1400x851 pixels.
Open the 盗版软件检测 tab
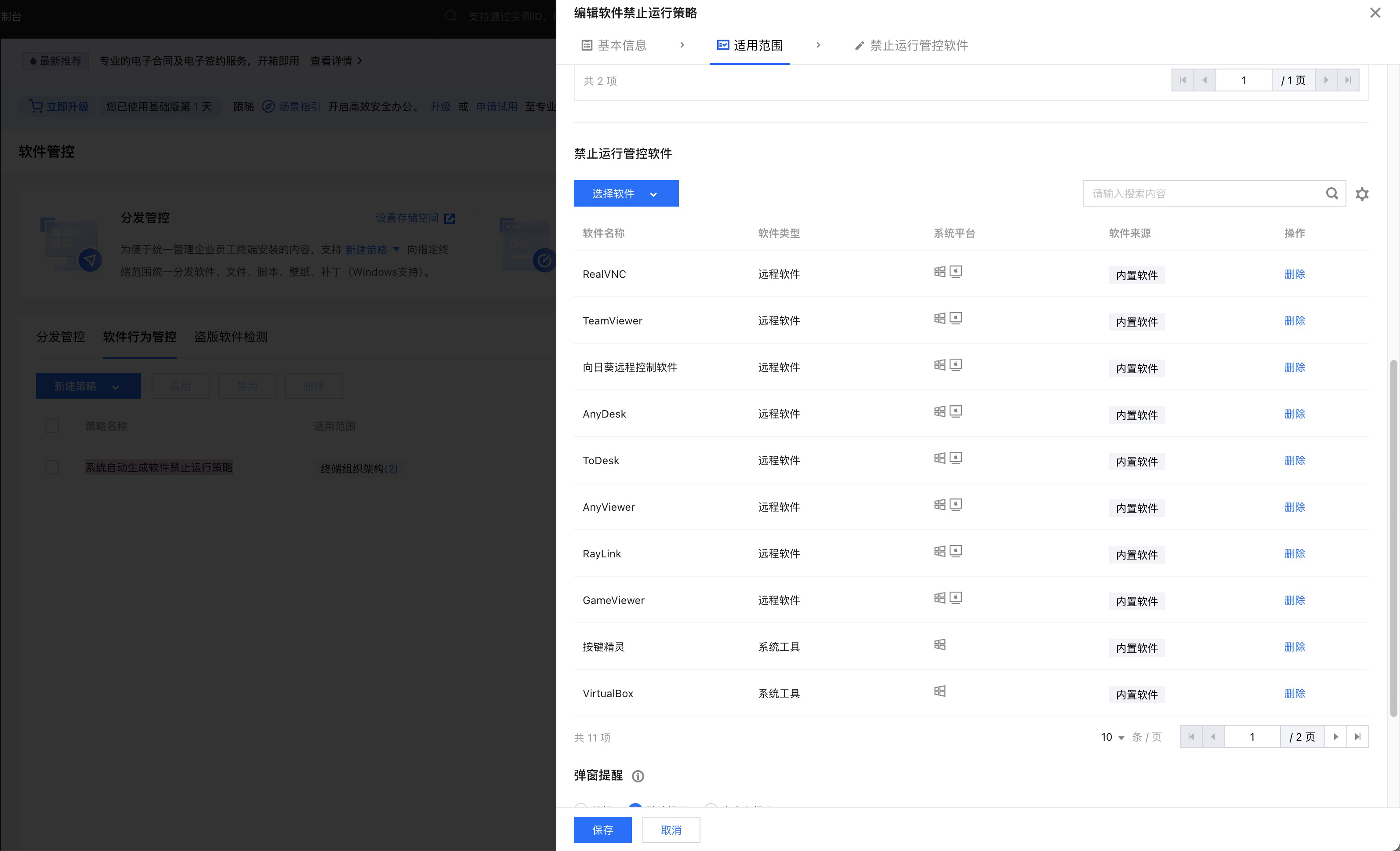click(x=231, y=337)
